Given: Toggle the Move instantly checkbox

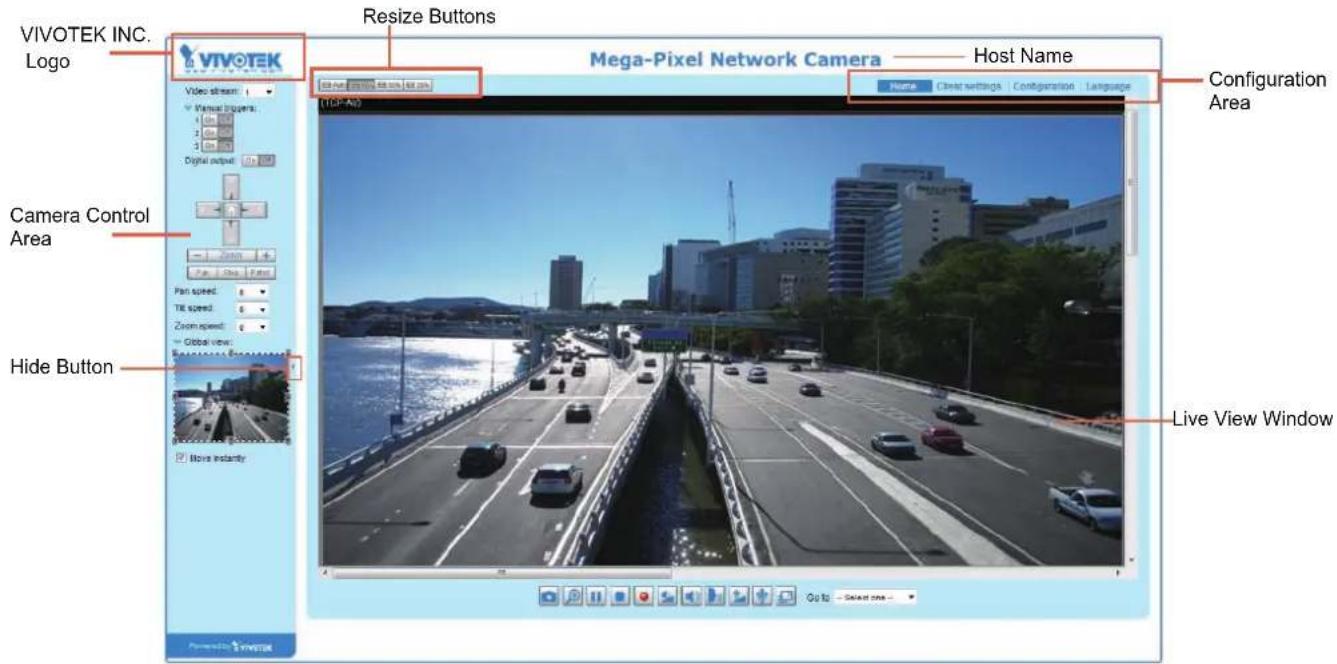Looking at the screenshot, I should 181,457.
